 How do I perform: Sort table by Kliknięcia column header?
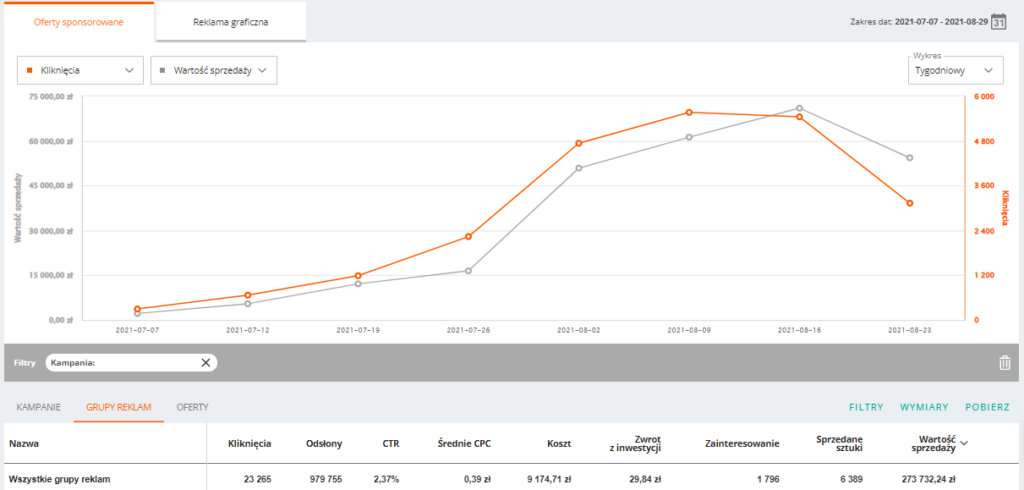pyautogui.click(x=250, y=442)
